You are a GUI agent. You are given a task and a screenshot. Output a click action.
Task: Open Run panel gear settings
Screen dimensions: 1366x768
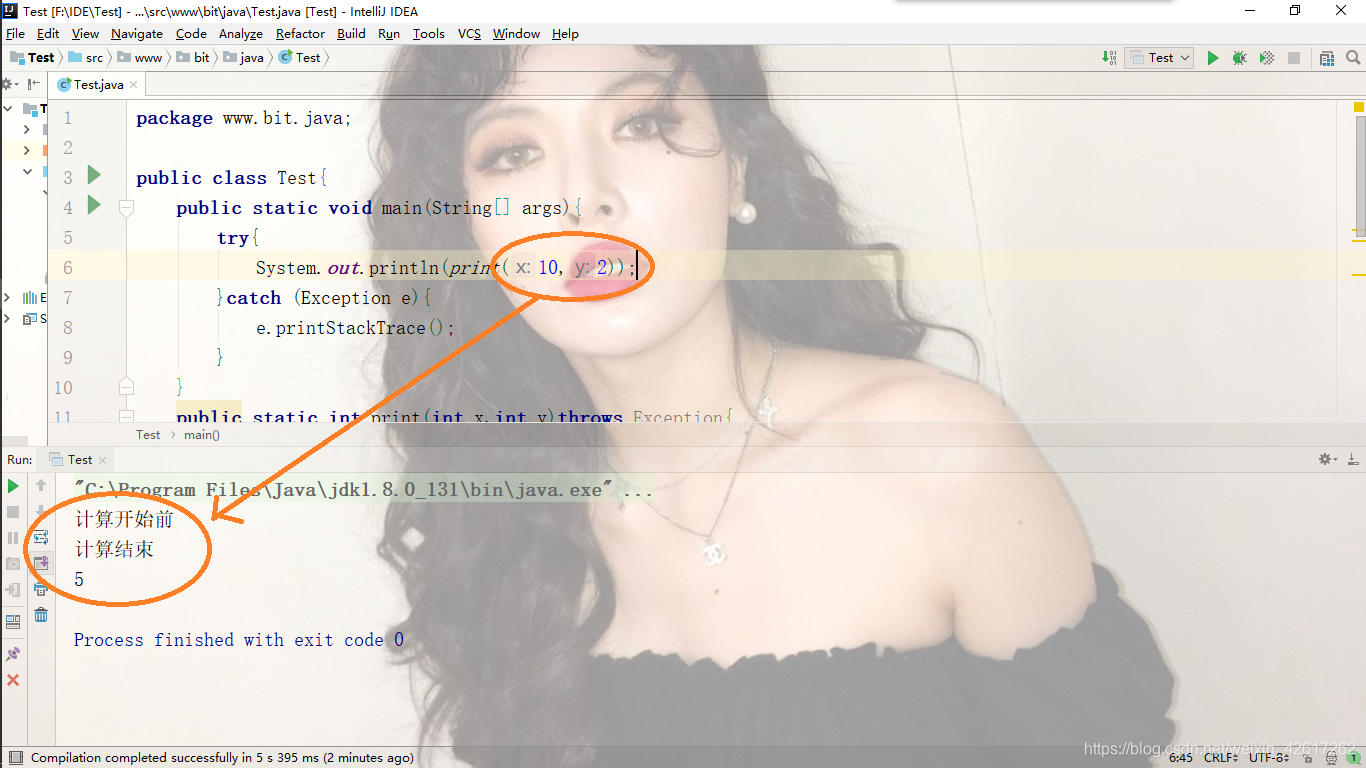tap(1328, 460)
